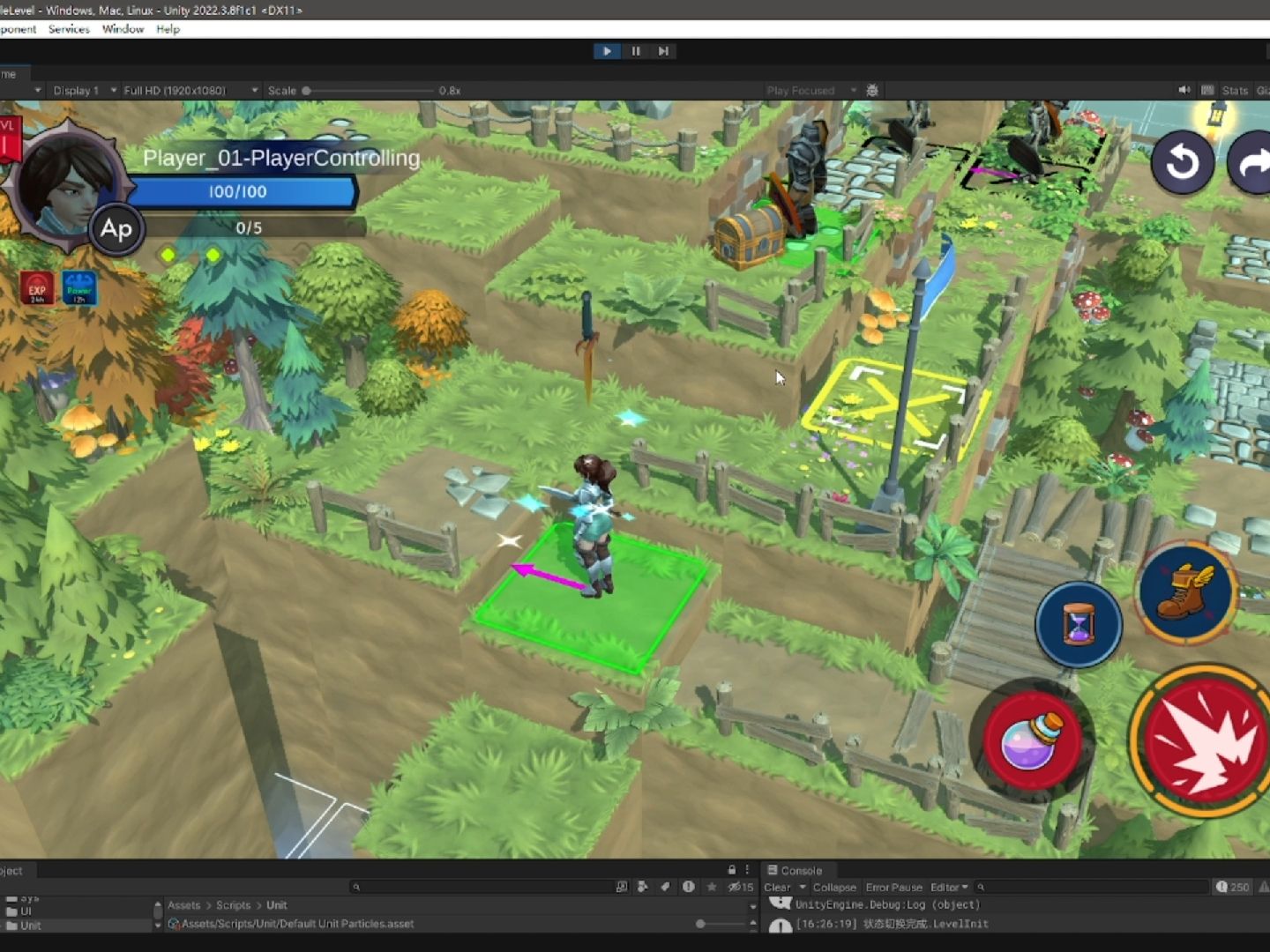Click the circular undo arrow button
This screenshot has height=952, width=1270.
coord(1182,162)
